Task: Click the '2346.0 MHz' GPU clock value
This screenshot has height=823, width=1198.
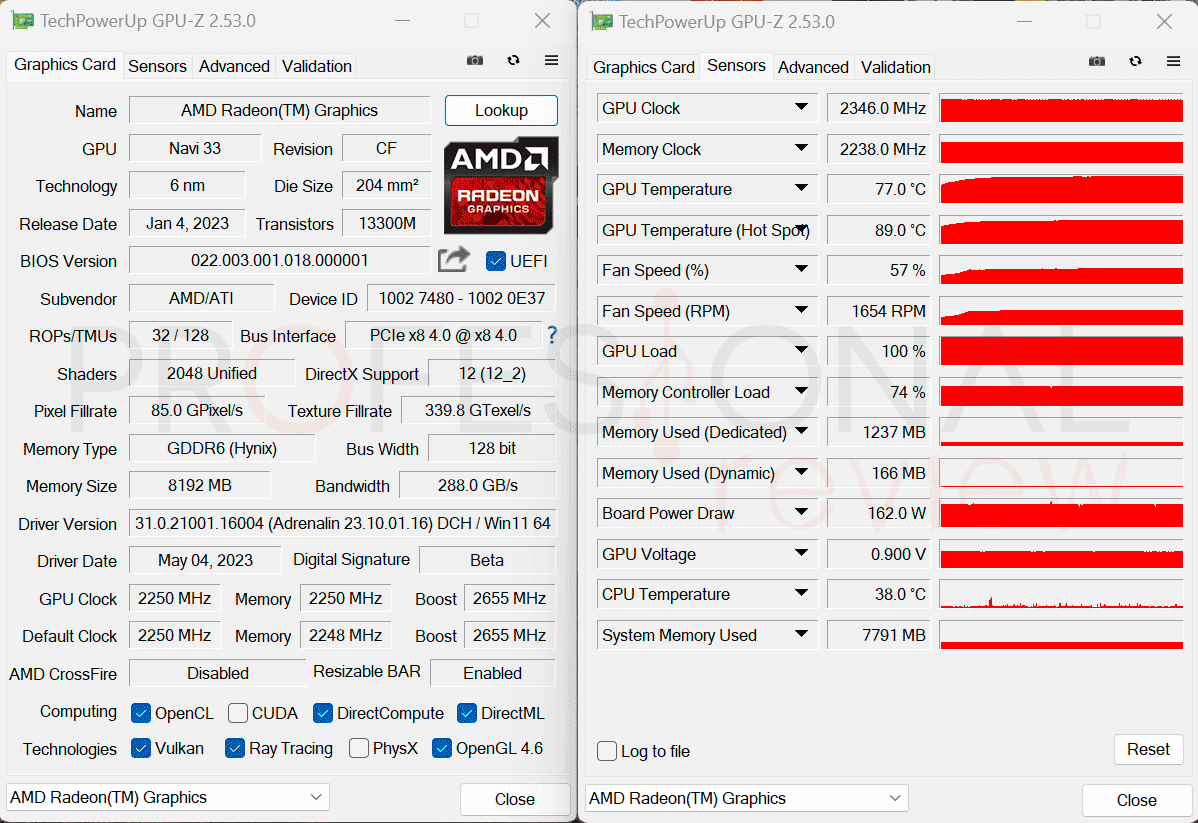Action: tap(879, 108)
